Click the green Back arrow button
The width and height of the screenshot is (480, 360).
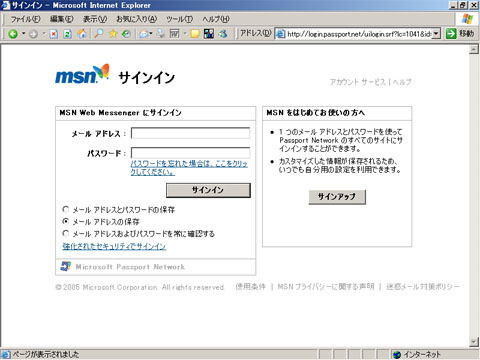pos(13,34)
